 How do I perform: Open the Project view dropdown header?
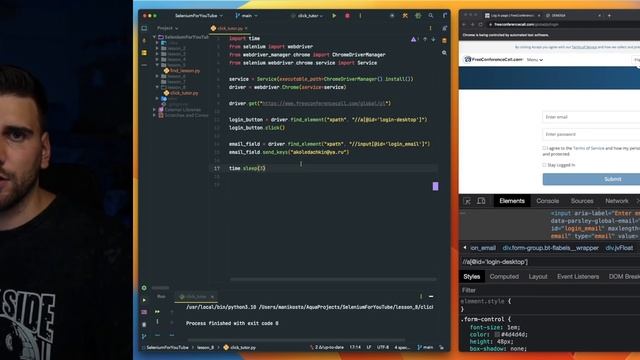click(x=167, y=28)
